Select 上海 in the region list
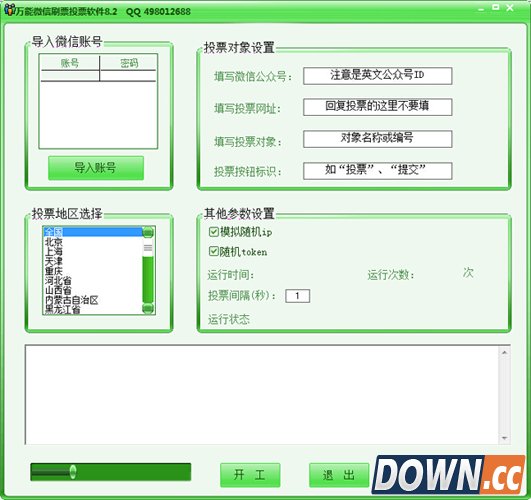The height and width of the screenshot is (500, 531). (93, 251)
